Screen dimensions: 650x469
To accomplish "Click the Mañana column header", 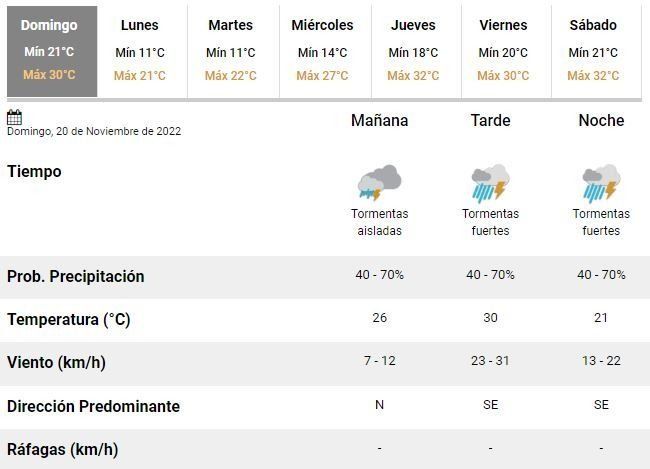I will click(379, 121).
